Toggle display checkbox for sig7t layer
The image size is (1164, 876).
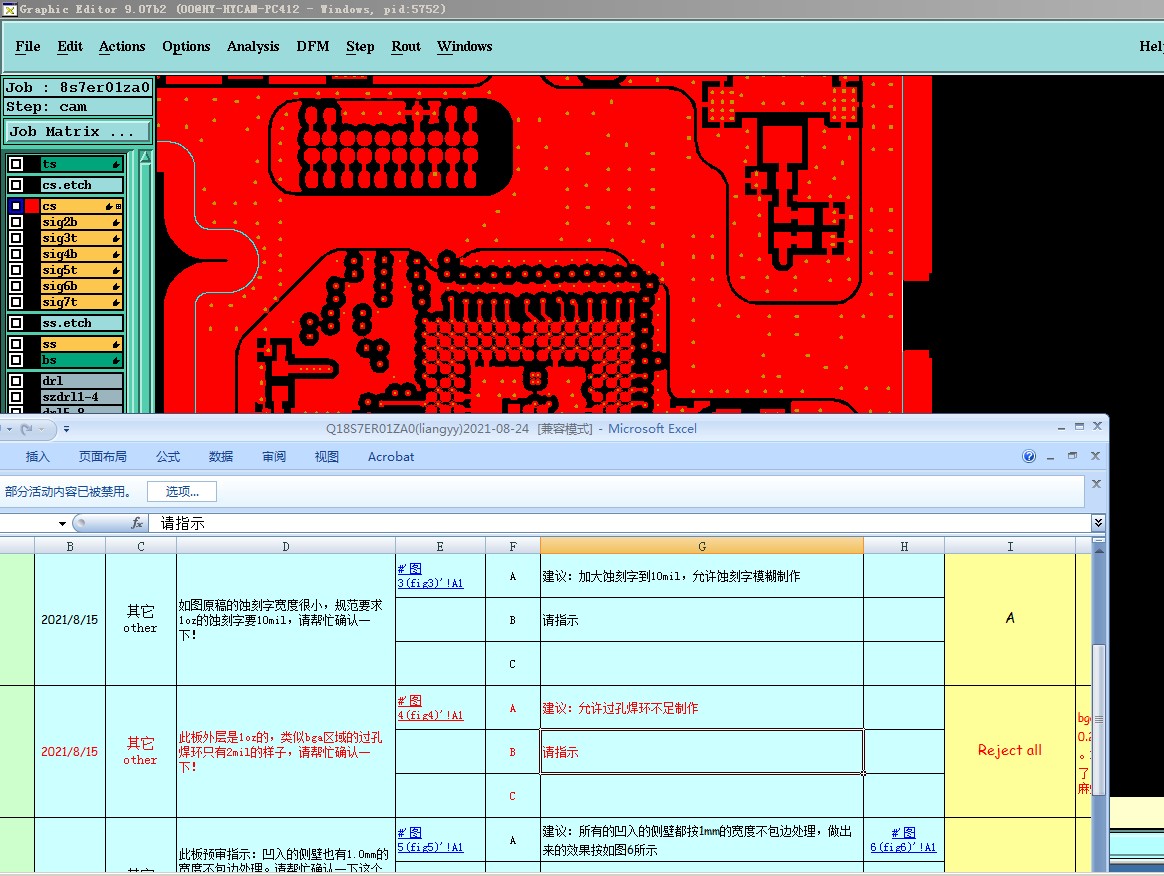tap(16, 302)
